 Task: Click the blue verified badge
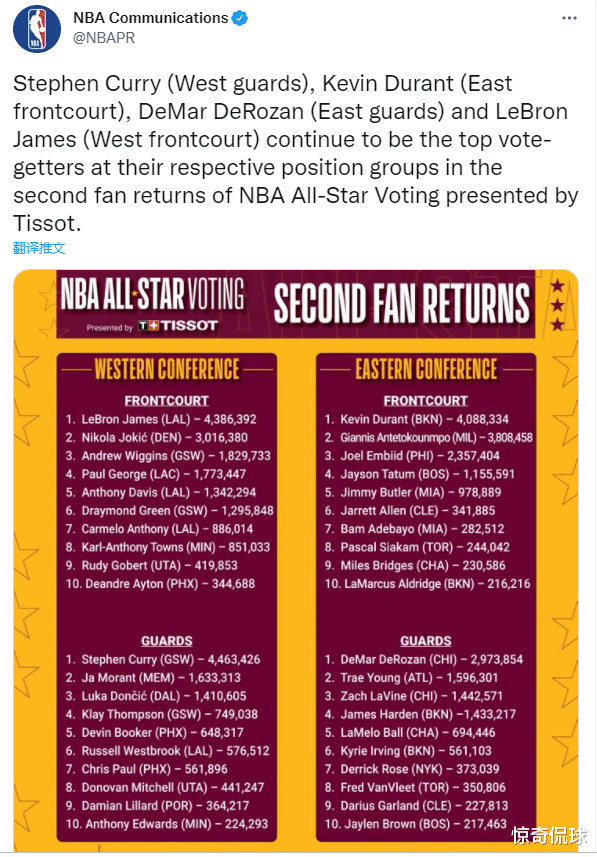[239, 18]
